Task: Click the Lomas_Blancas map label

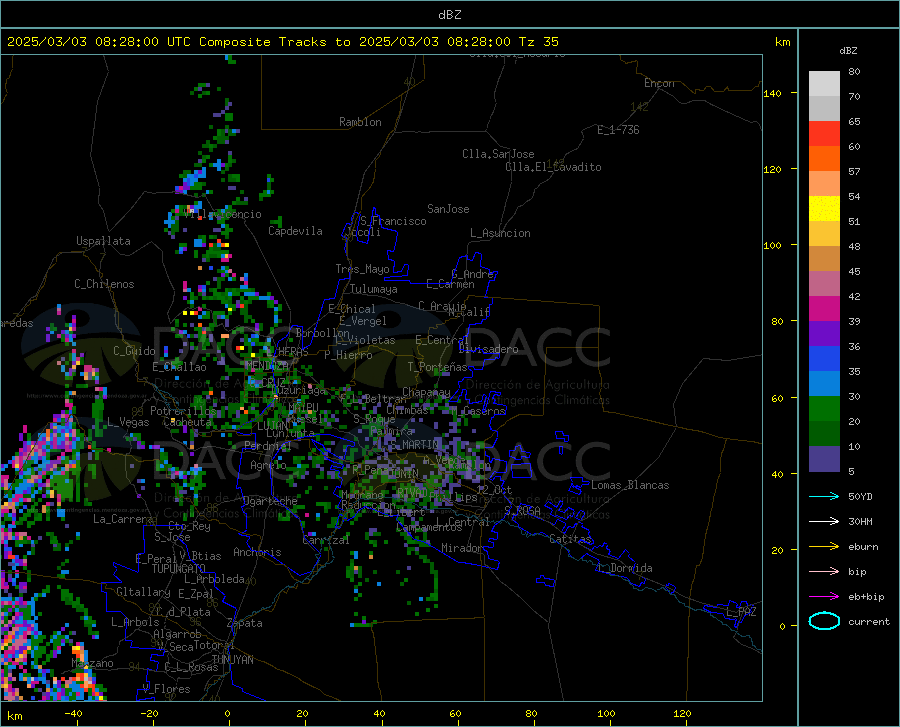Action: 630,485
